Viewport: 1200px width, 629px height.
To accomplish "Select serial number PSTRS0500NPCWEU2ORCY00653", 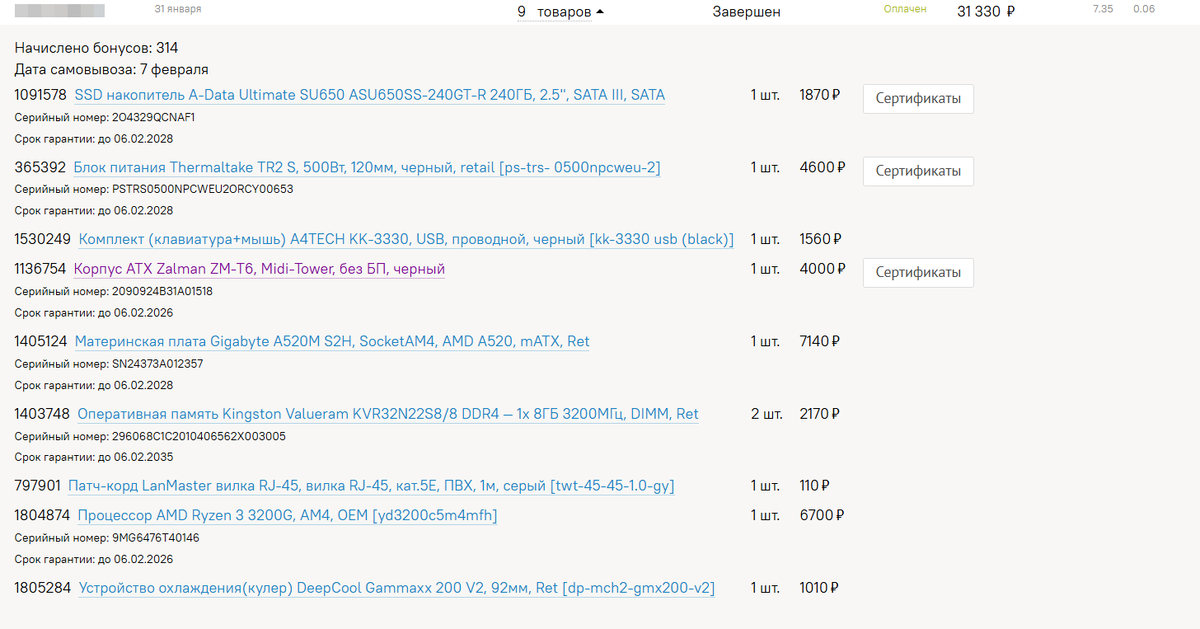I will tap(203, 189).
